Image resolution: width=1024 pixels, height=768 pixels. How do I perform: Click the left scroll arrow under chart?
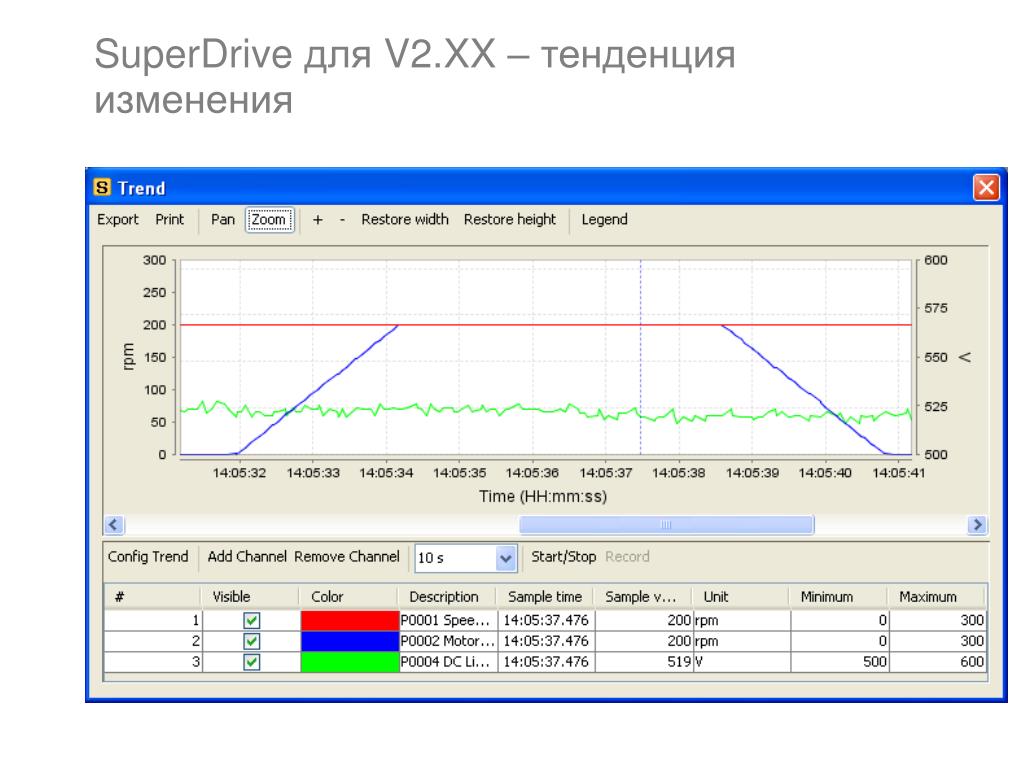114,524
